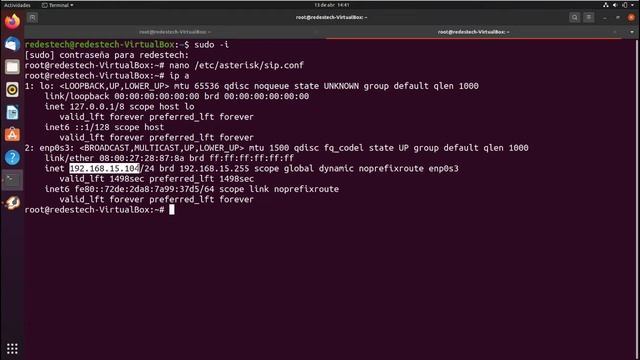Click the '[sudo] contraseña para redestech:' line

coord(107,55)
